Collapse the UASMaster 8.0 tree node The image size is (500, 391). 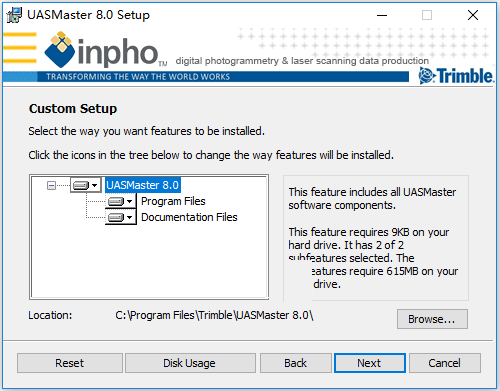pyautogui.click(x=51, y=185)
